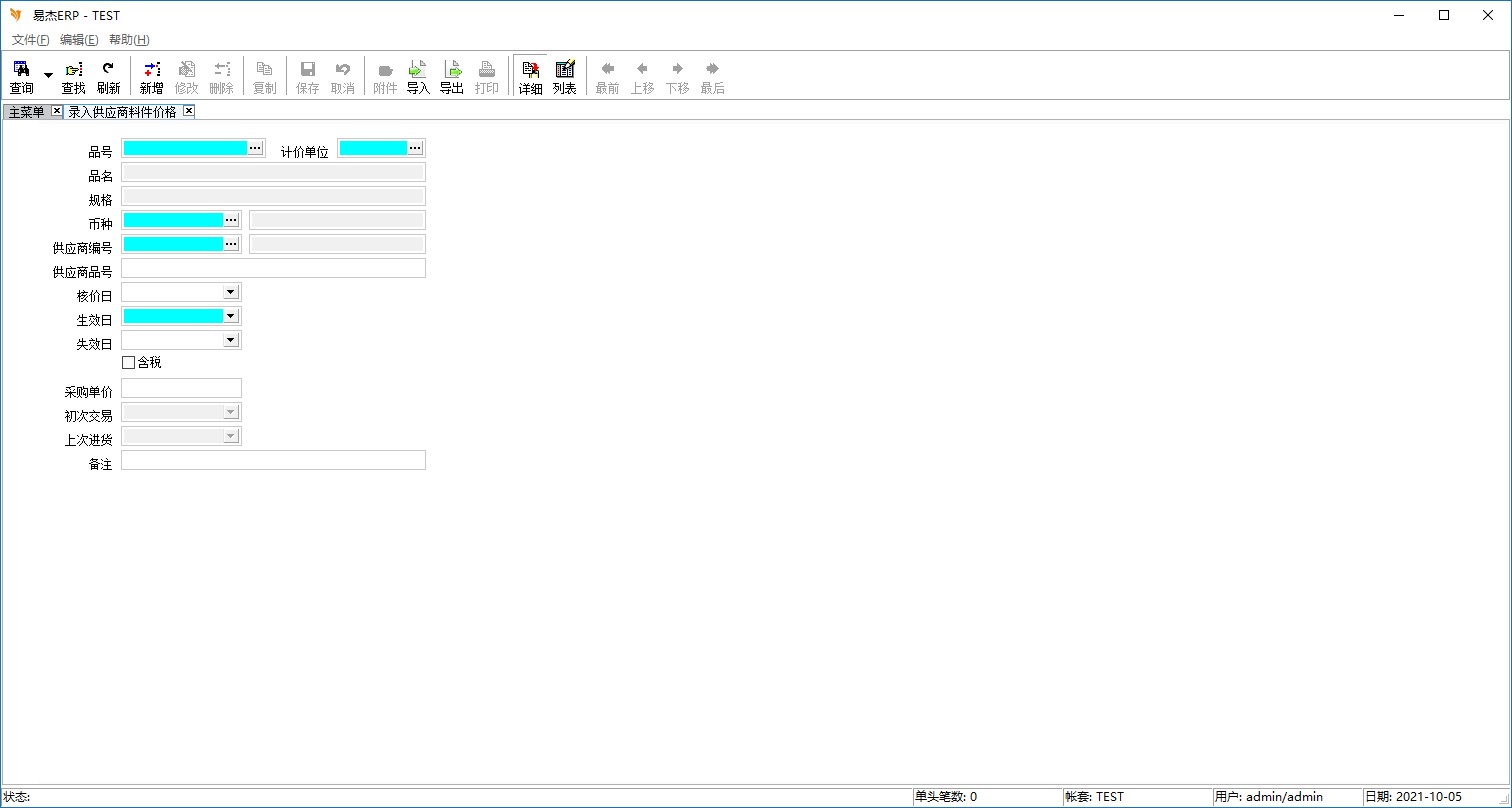Click the 供应商编号 lookup ellipsis button
Screen dimensions: 1512x808
pyautogui.click(x=231, y=244)
